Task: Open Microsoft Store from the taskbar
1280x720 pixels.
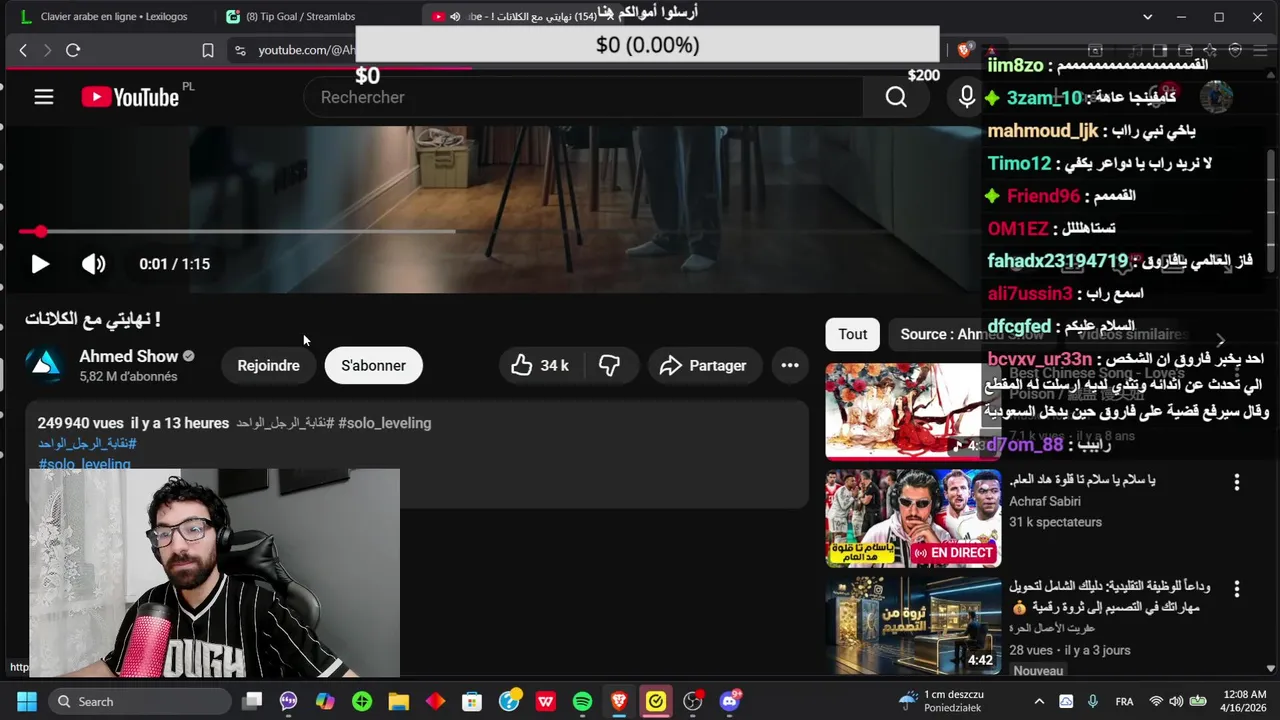Action: click(472, 701)
